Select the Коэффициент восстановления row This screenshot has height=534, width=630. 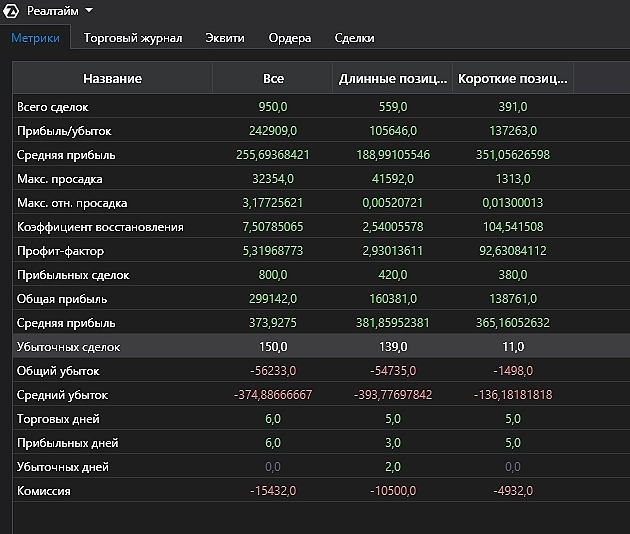pos(100,227)
